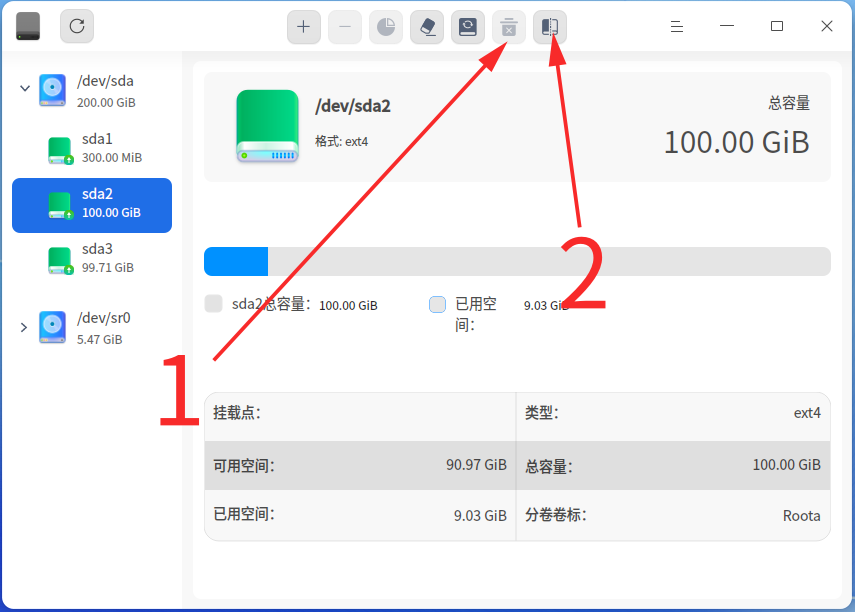The image size is (855, 612).
Task: Select the /dev/sr0 5.47 GiB disk
Action: point(92,328)
